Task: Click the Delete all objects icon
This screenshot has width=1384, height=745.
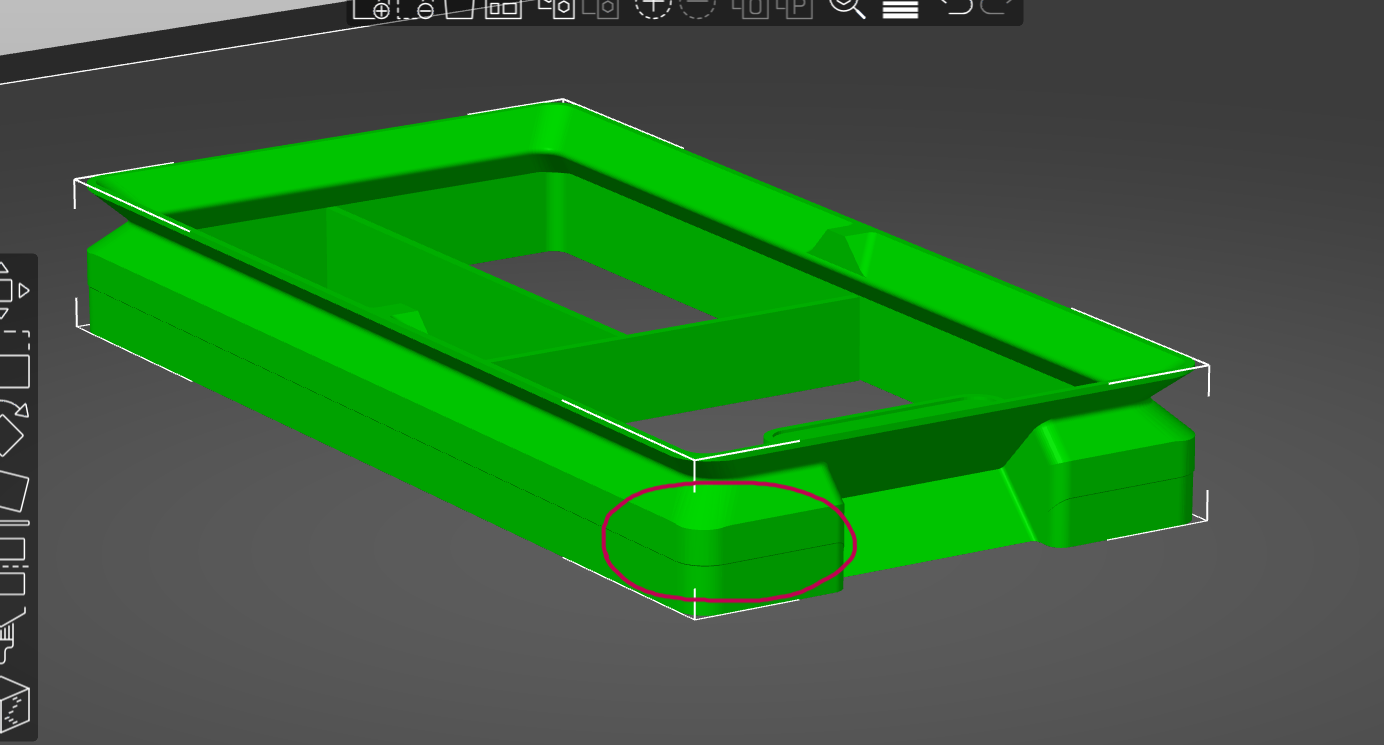Action: [x=459, y=8]
